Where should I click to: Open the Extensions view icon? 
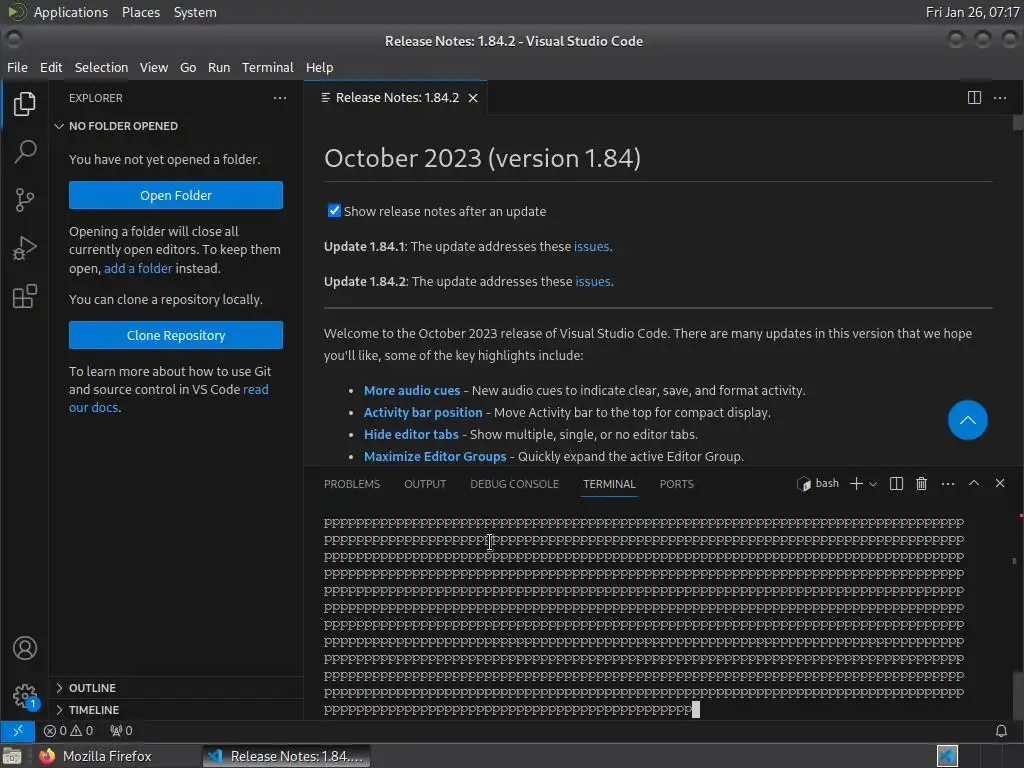pyautogui.click(x=24, y=296)
